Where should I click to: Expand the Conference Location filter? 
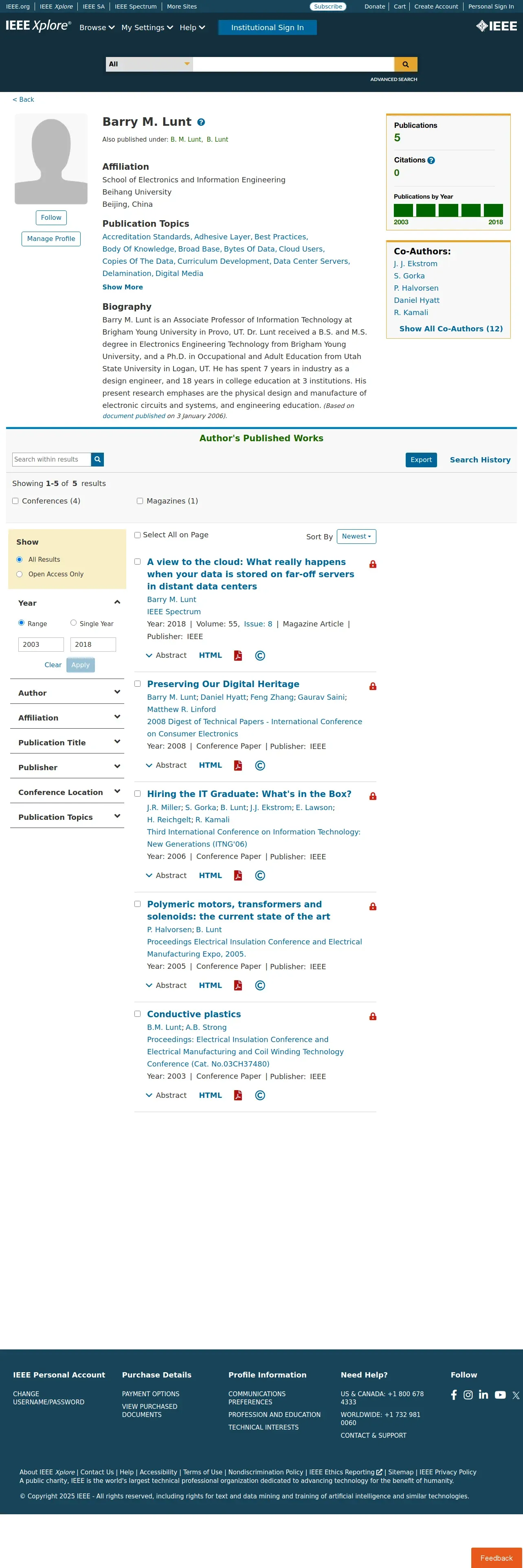coord(117,792)
